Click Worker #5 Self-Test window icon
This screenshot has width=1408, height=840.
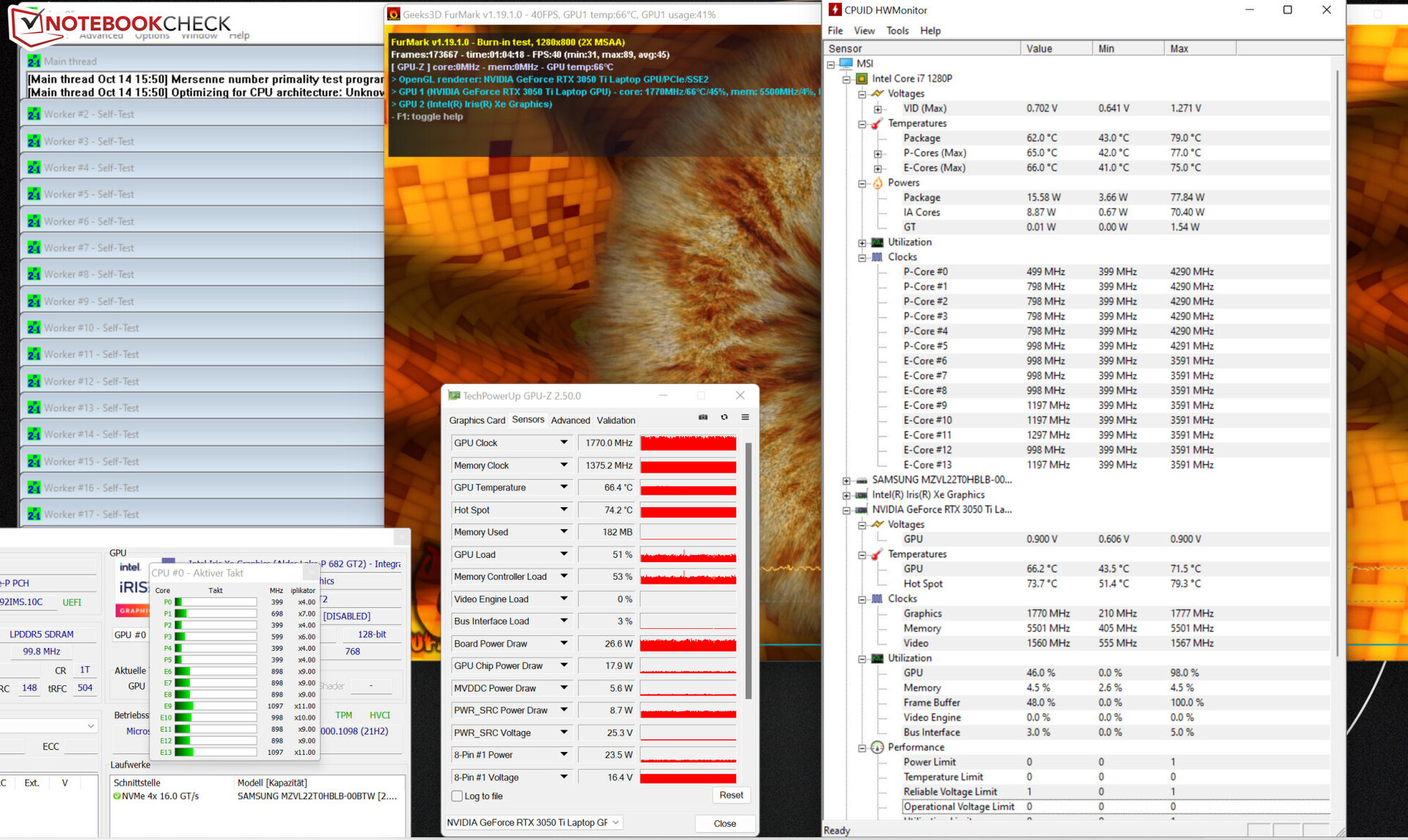(34, 194)
